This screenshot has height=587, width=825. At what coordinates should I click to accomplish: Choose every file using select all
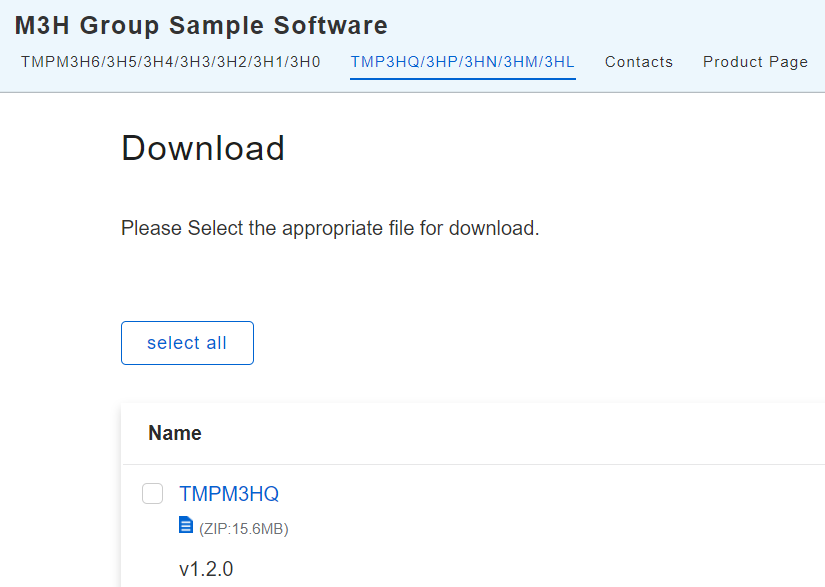(187, 343)
